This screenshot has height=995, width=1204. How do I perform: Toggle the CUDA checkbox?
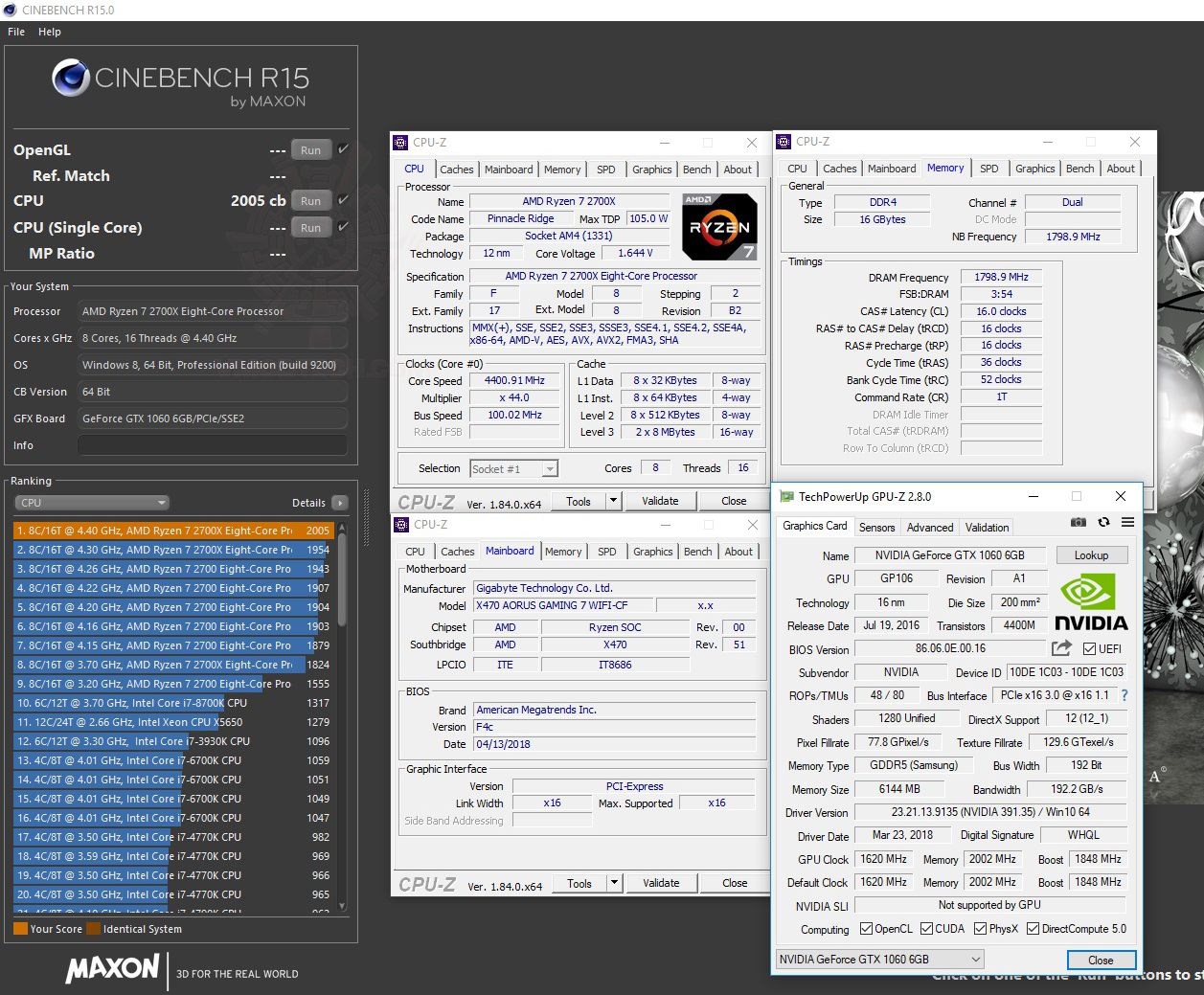926,928
